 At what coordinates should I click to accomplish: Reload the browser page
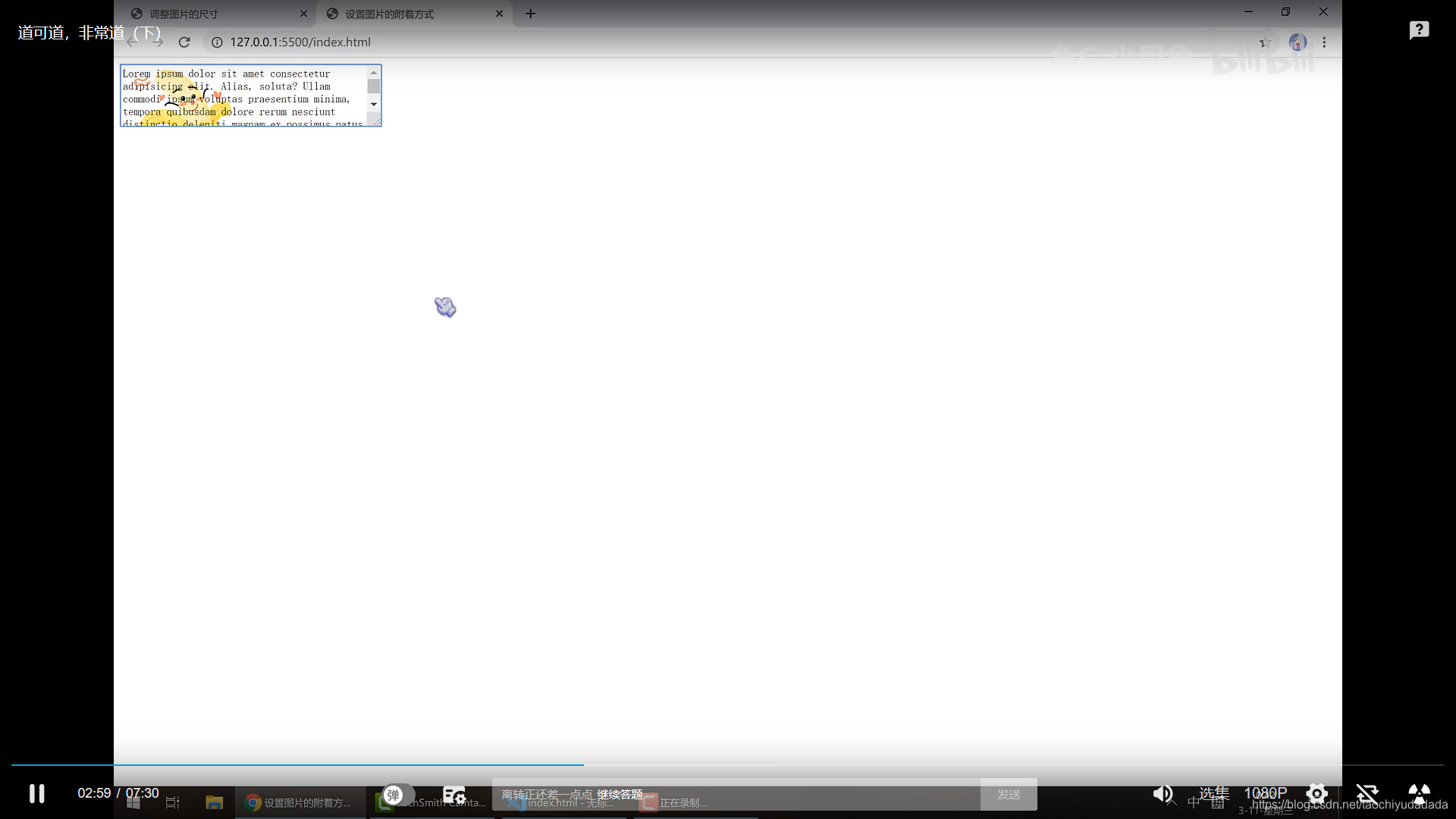pyautogui.click(x=184, y=42)
